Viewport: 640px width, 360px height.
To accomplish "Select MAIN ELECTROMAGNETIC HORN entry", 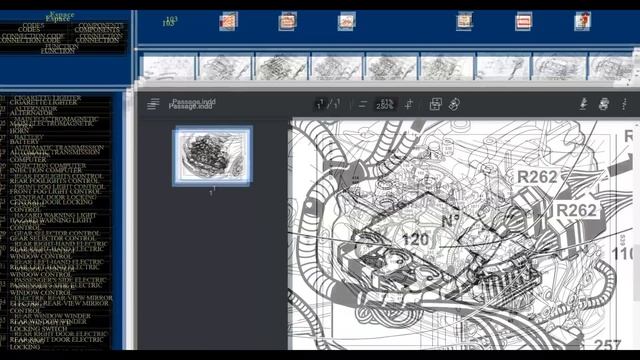I will [53, 125].
